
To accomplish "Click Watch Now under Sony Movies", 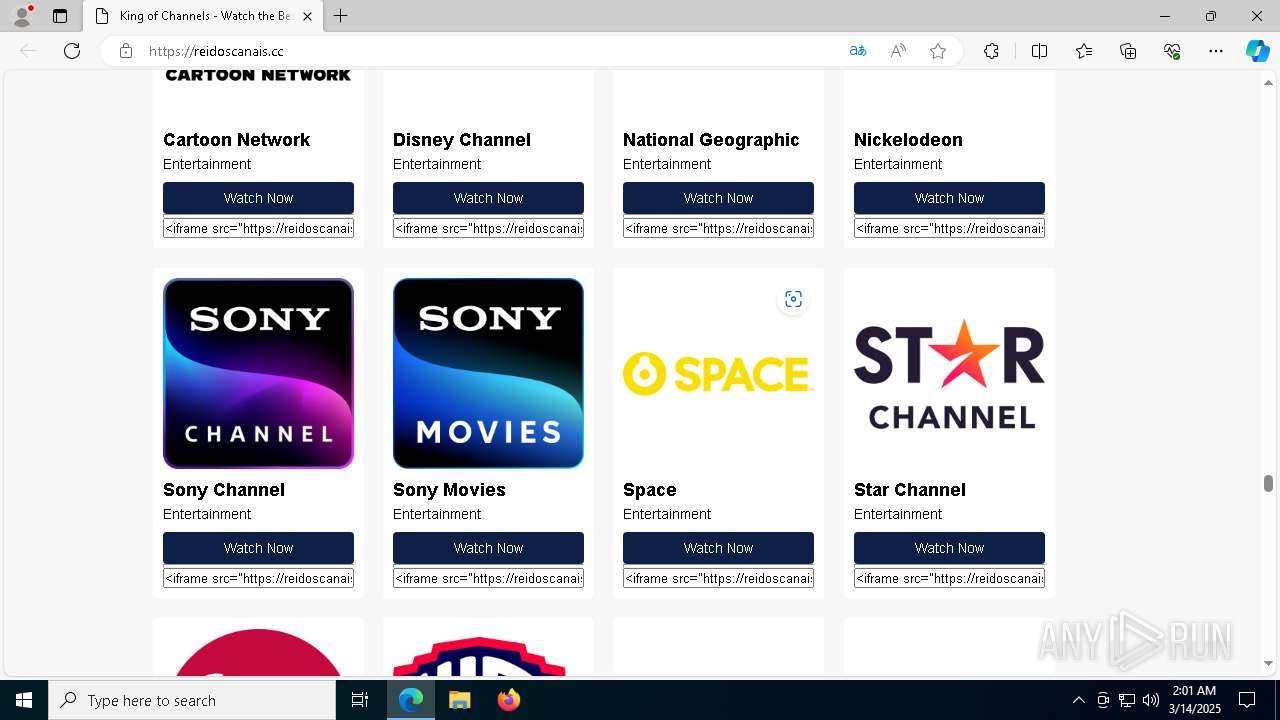I will (488, 548).
